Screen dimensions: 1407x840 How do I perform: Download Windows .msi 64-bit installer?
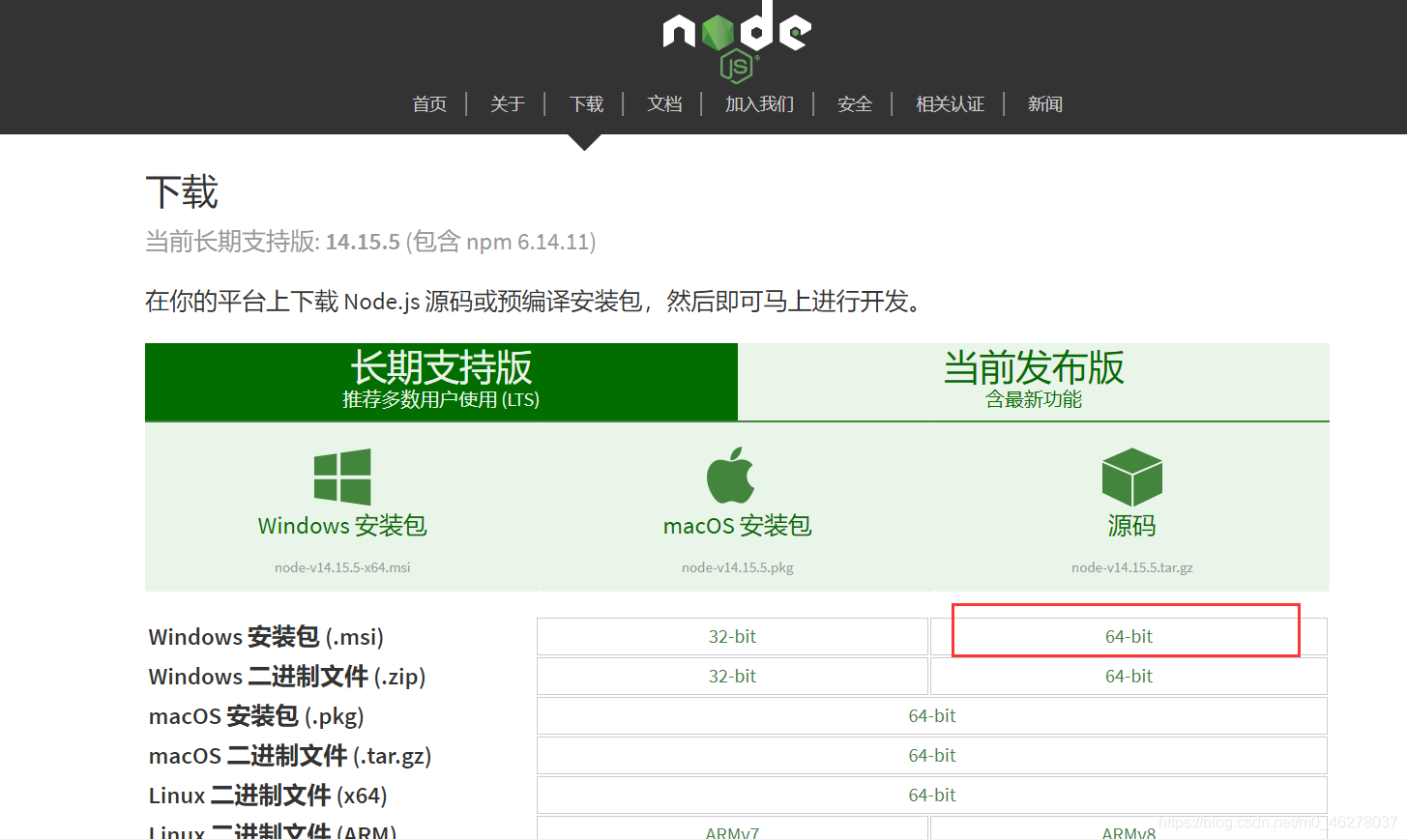[1129, 637]
